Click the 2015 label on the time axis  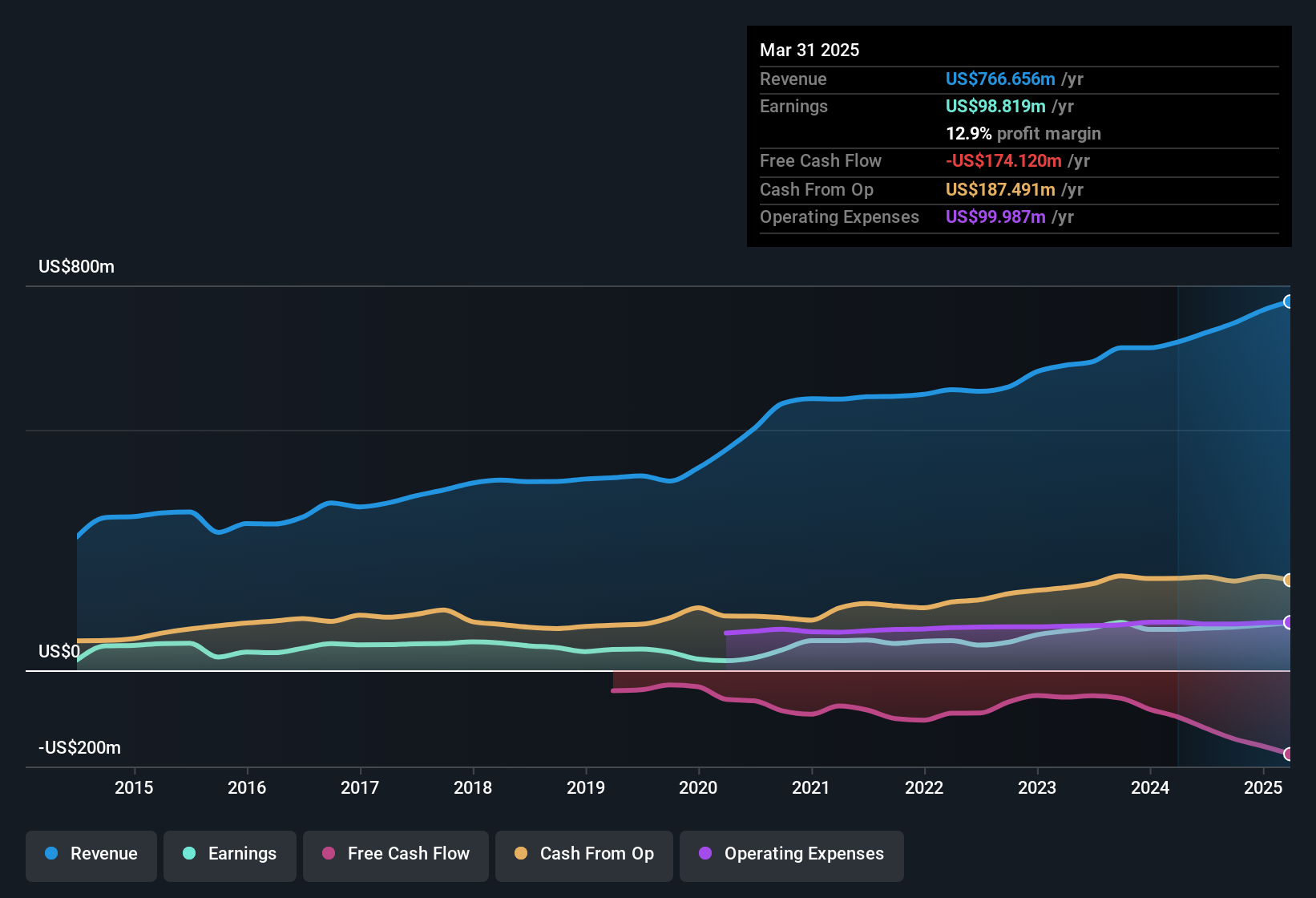click(134, 788)
